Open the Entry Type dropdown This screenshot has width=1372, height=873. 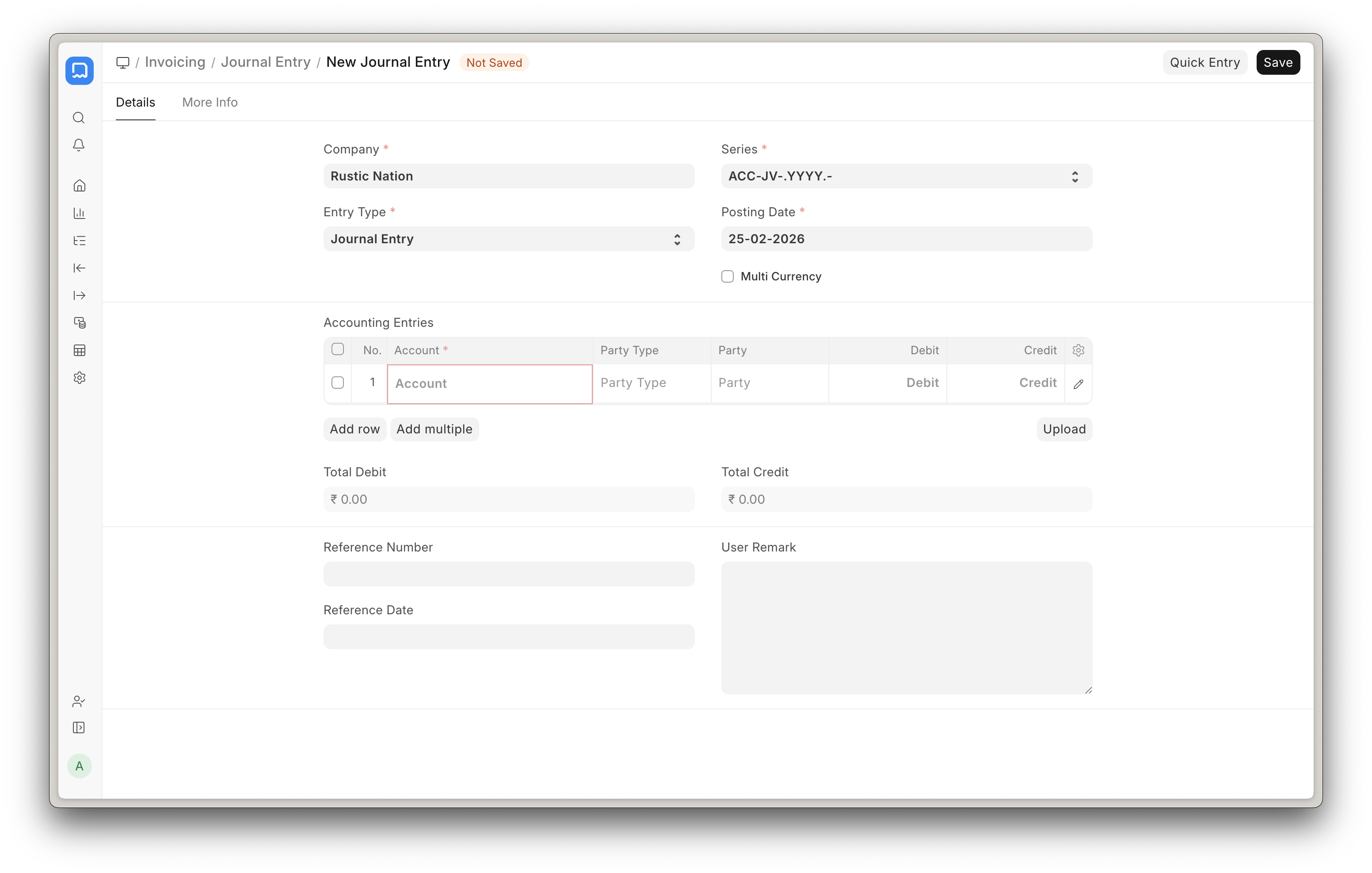pos(508,239)
